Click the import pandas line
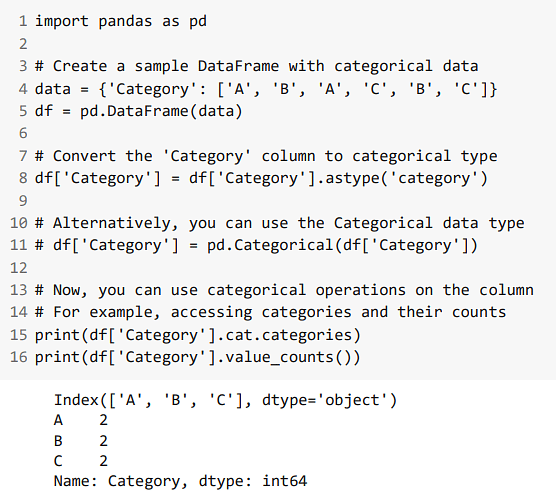Image resolution: width=556 pixels, height=498 pixels. tap(121, 21)
